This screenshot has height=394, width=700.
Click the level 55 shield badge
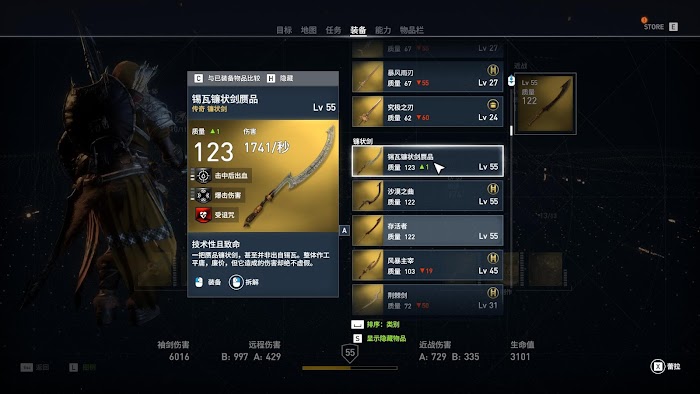pos(350,353)
